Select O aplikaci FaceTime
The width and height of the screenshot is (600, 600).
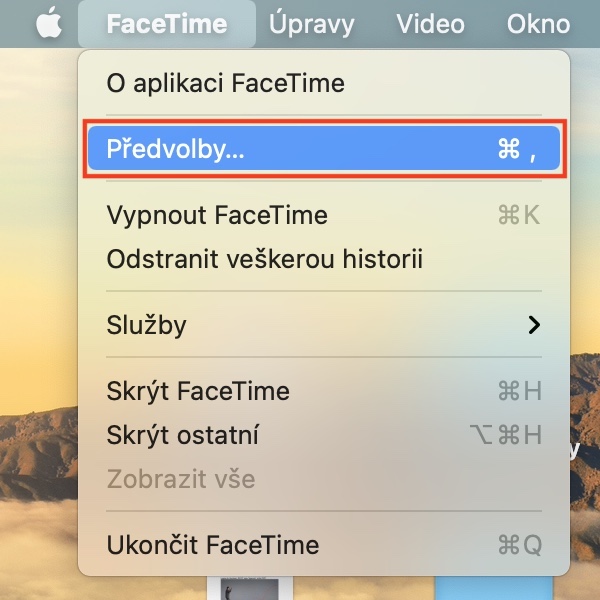coord(225,83)
